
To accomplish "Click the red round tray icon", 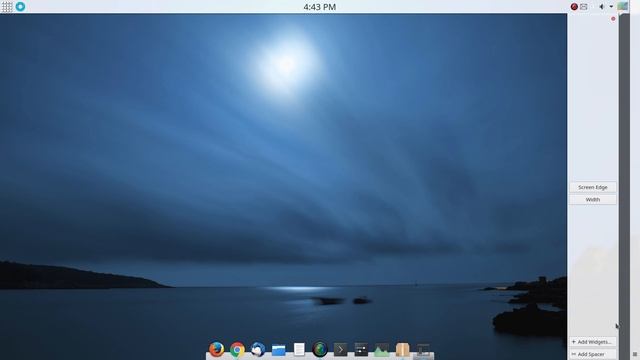I will pyautogui.click(x=574, y=7).
